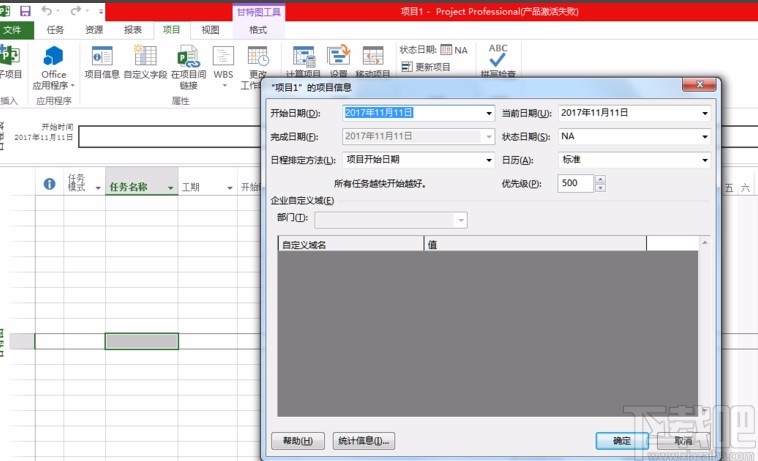Open quick access toolbar customize arrow
The height and width of the screenshot is (461, 758).
click(x=101, y=11)
